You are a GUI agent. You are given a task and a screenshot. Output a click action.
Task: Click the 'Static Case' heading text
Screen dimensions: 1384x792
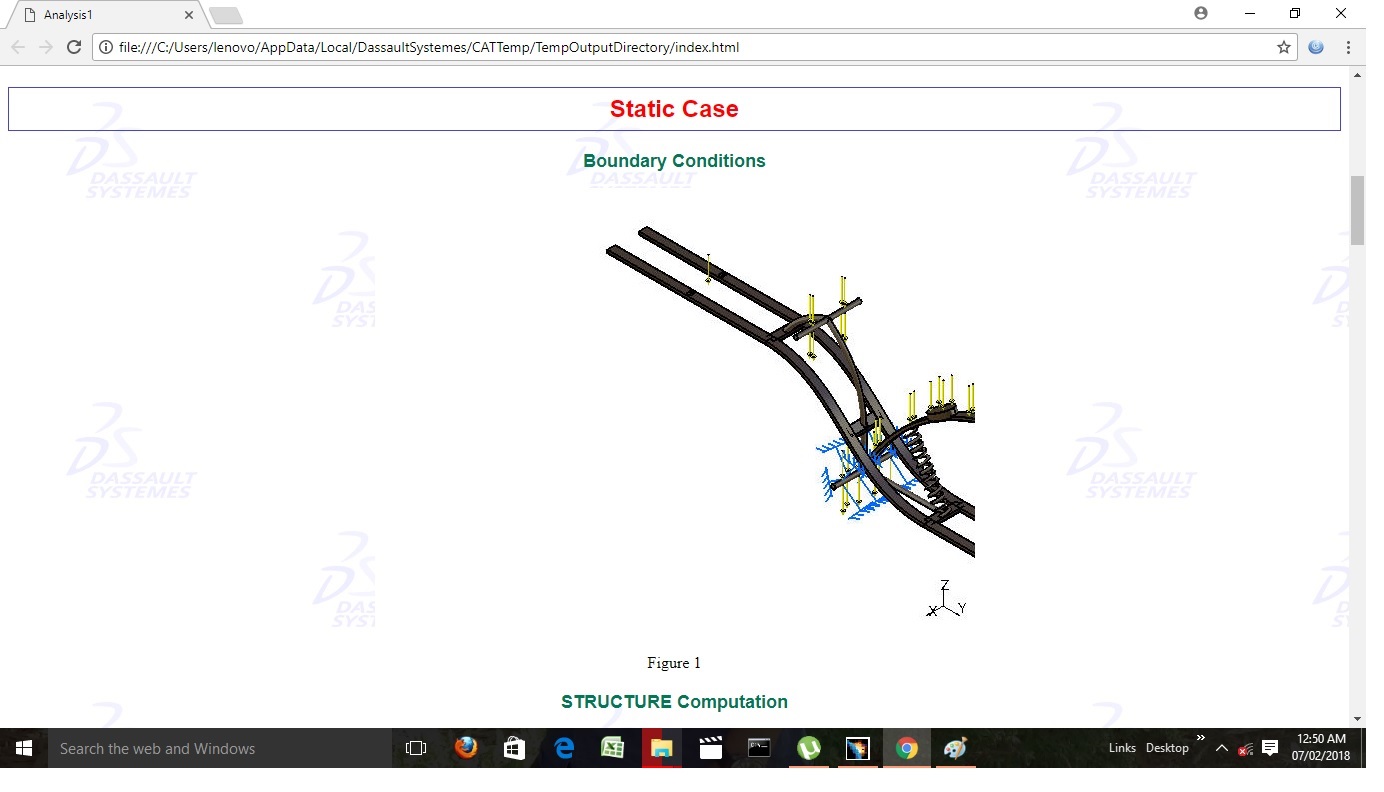(674, 109)
